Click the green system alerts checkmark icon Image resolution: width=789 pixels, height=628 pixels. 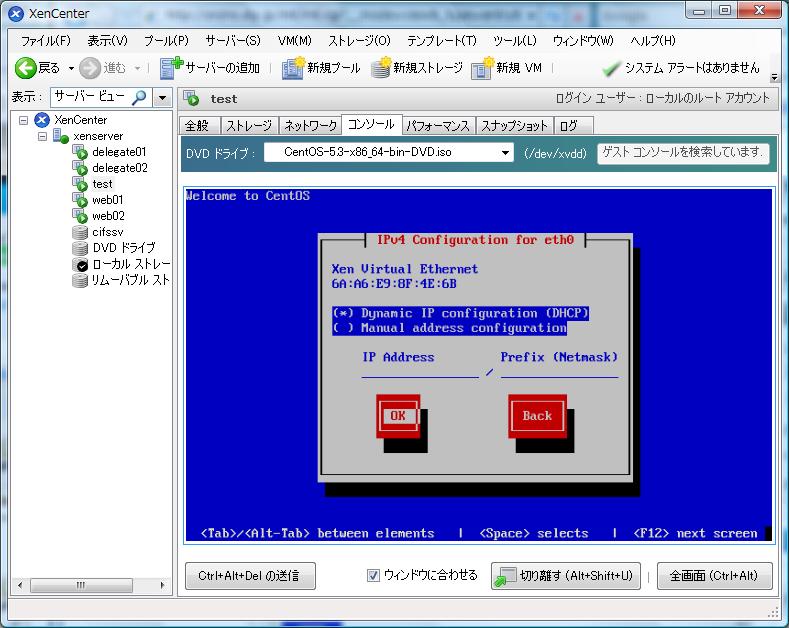click(610, 68)
